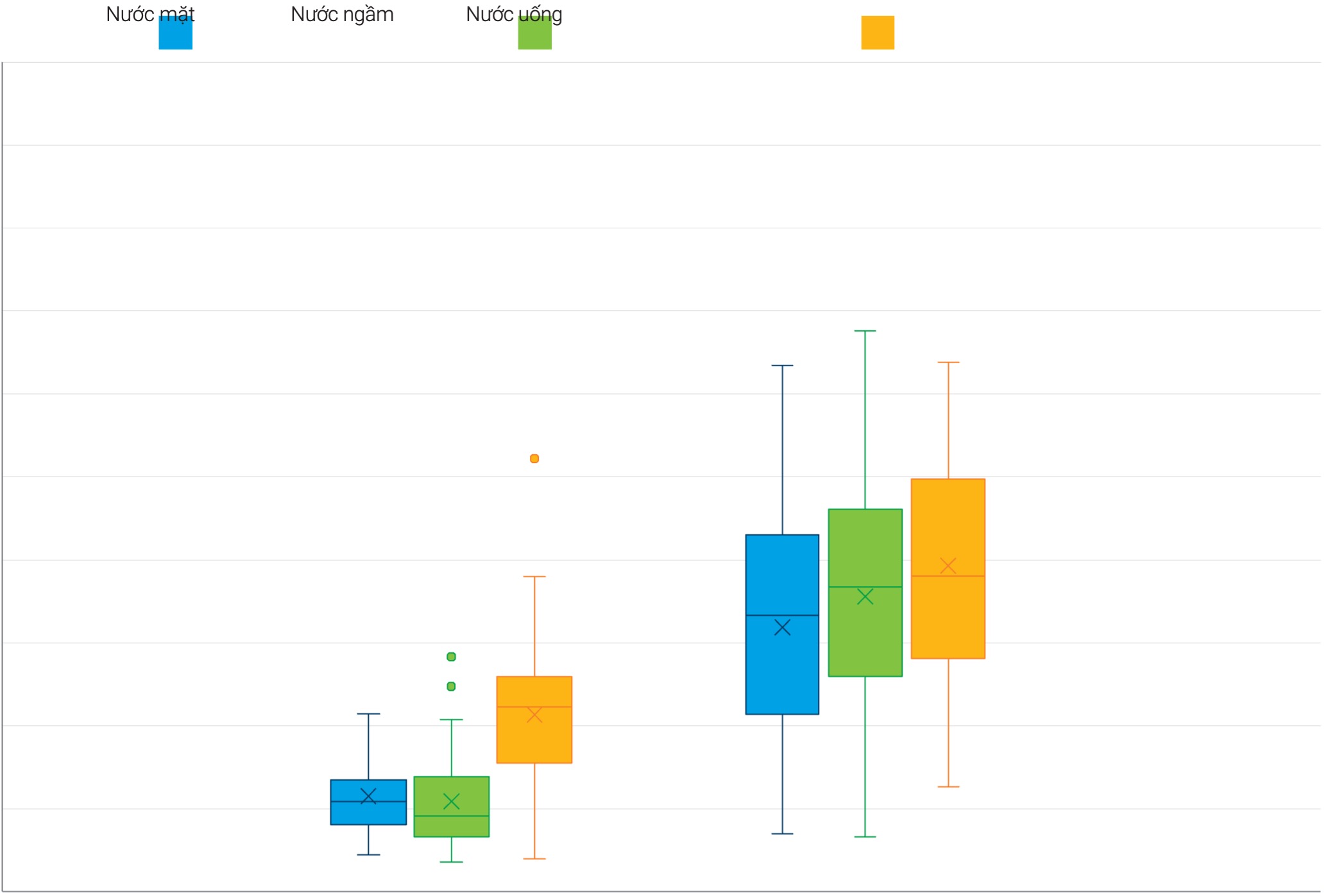Image resolution: width=1326 pixels, height=896 pixels.
Task: Click the orange outlier dot
Action: coord(534,459)
